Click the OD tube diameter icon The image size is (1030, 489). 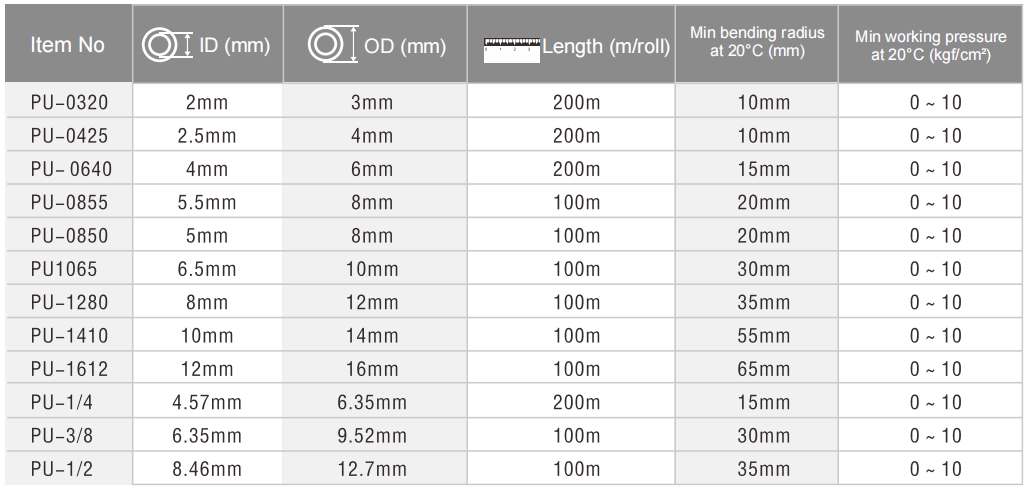[333, 44]
